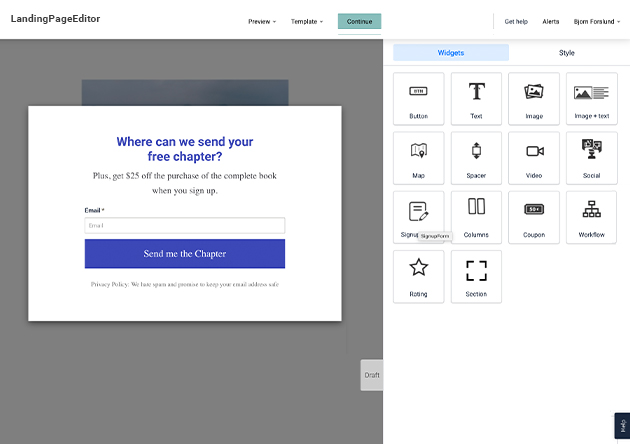This screenshot has width=630, height=444.
Task: Select the blurred header image behind the form
Action: pos(185,92)
